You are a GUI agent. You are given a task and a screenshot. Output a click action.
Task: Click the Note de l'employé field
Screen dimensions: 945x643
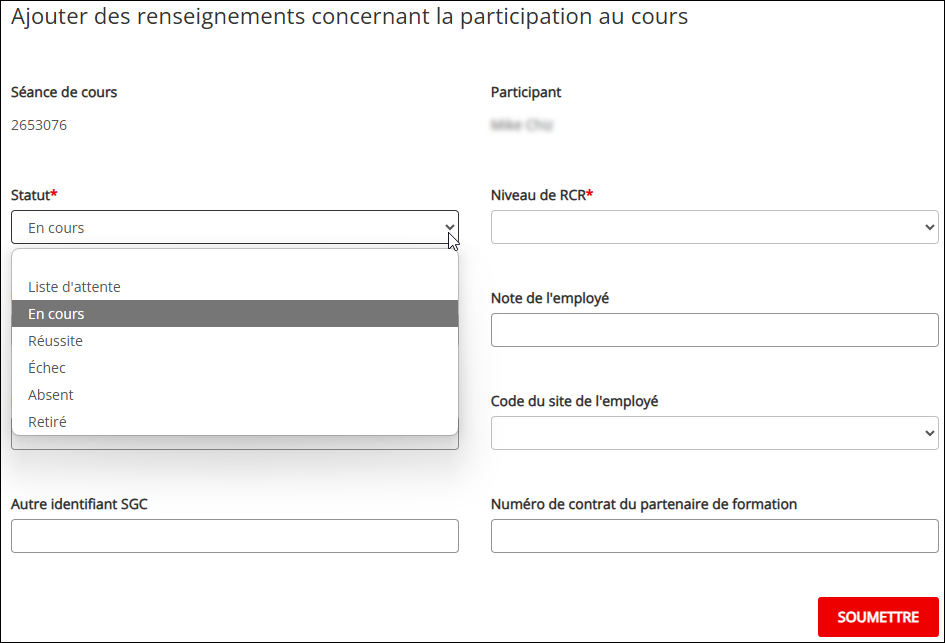(714, 330)
